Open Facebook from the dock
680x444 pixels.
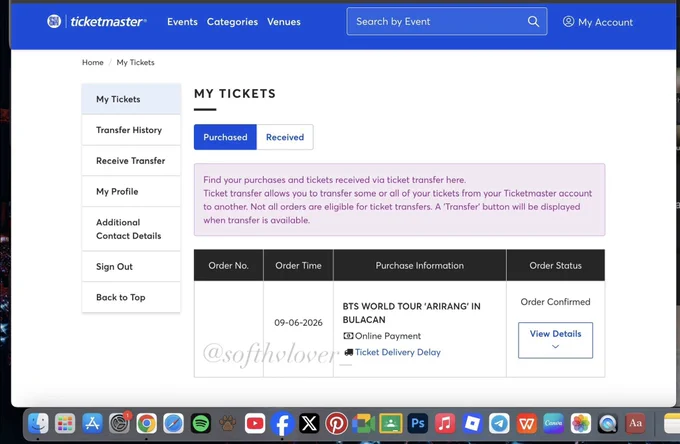click(282, 423)
